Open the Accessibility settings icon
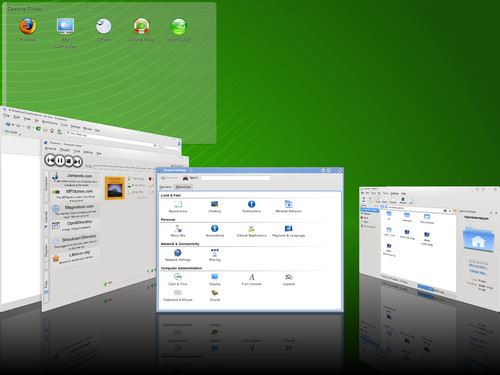This screenshot has width=500, height=375. (215, 228)
